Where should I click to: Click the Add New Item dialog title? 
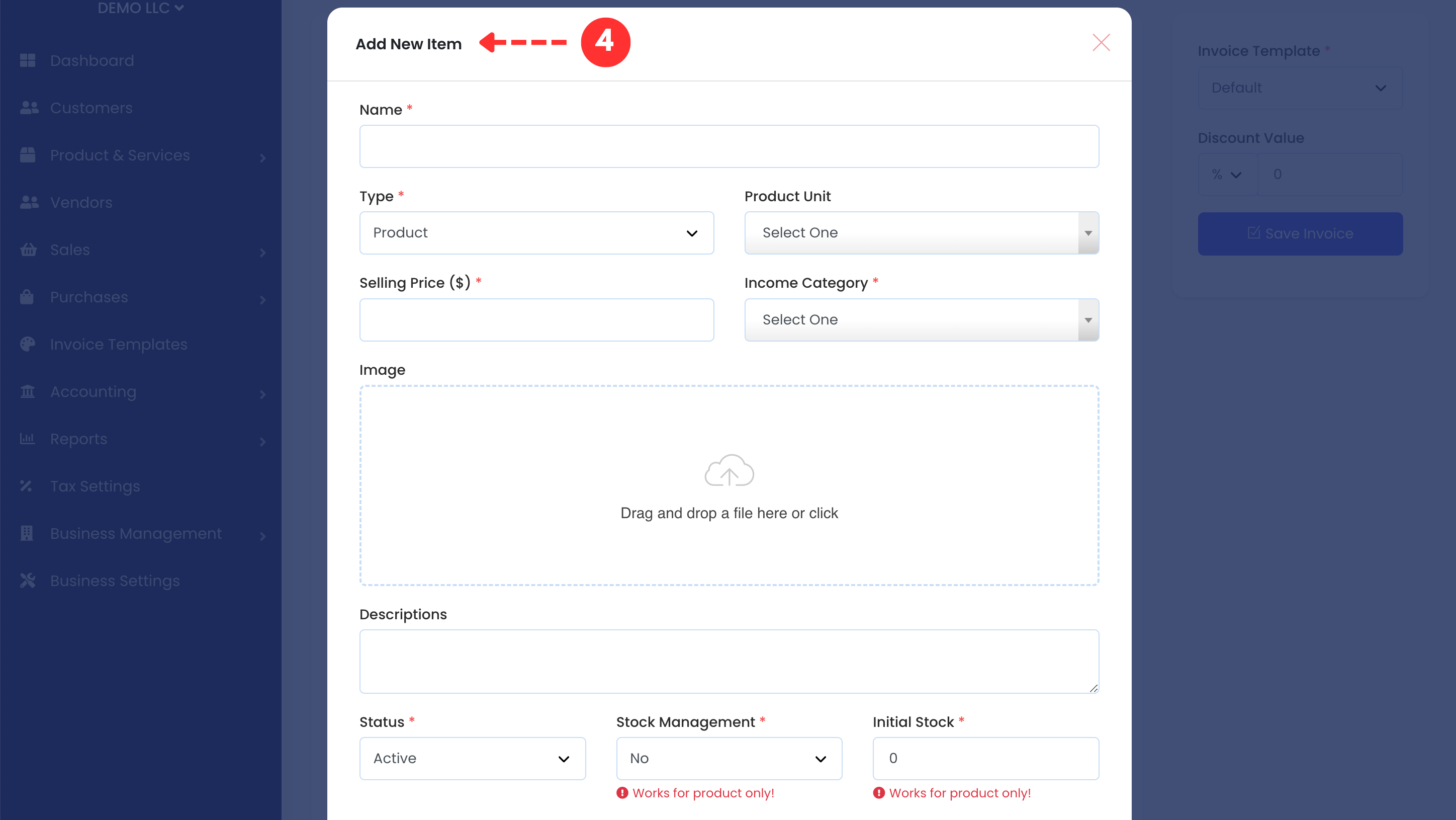click(x=408, y=44)
